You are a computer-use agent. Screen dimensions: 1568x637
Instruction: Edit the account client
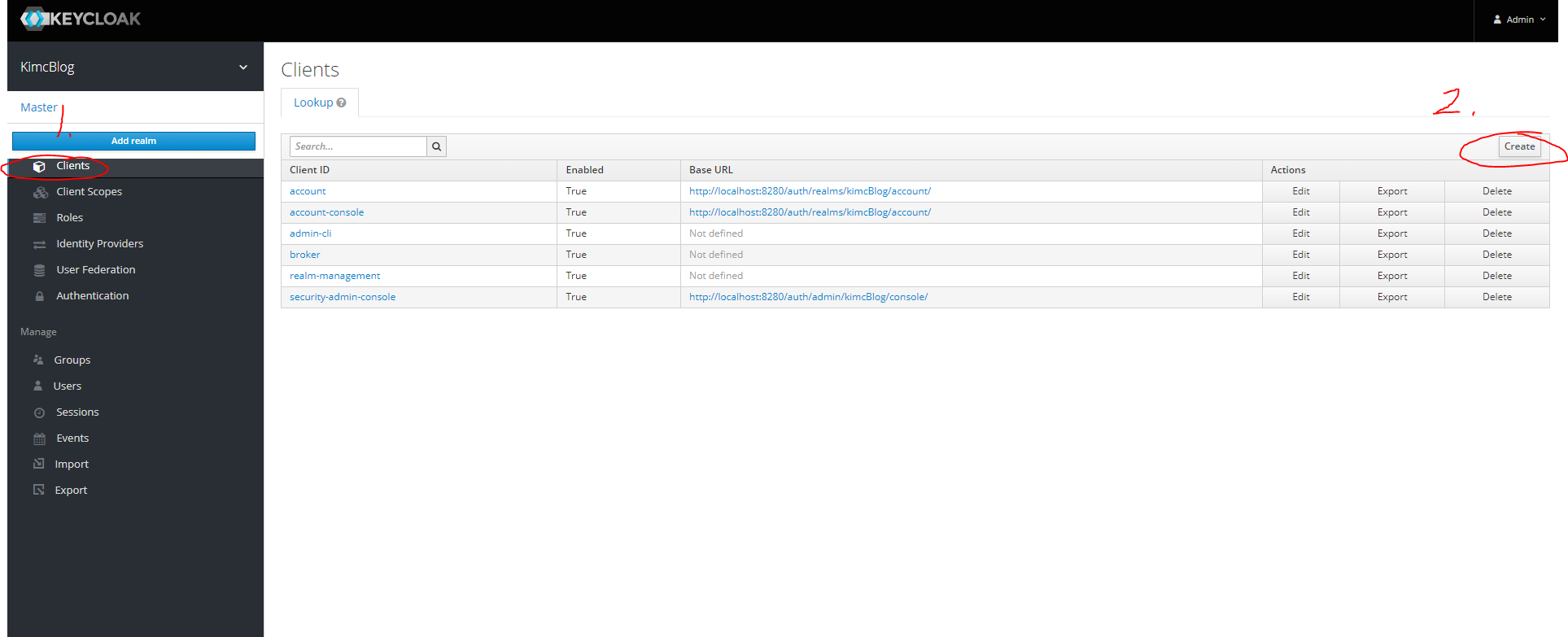[x=1301, y=191]
